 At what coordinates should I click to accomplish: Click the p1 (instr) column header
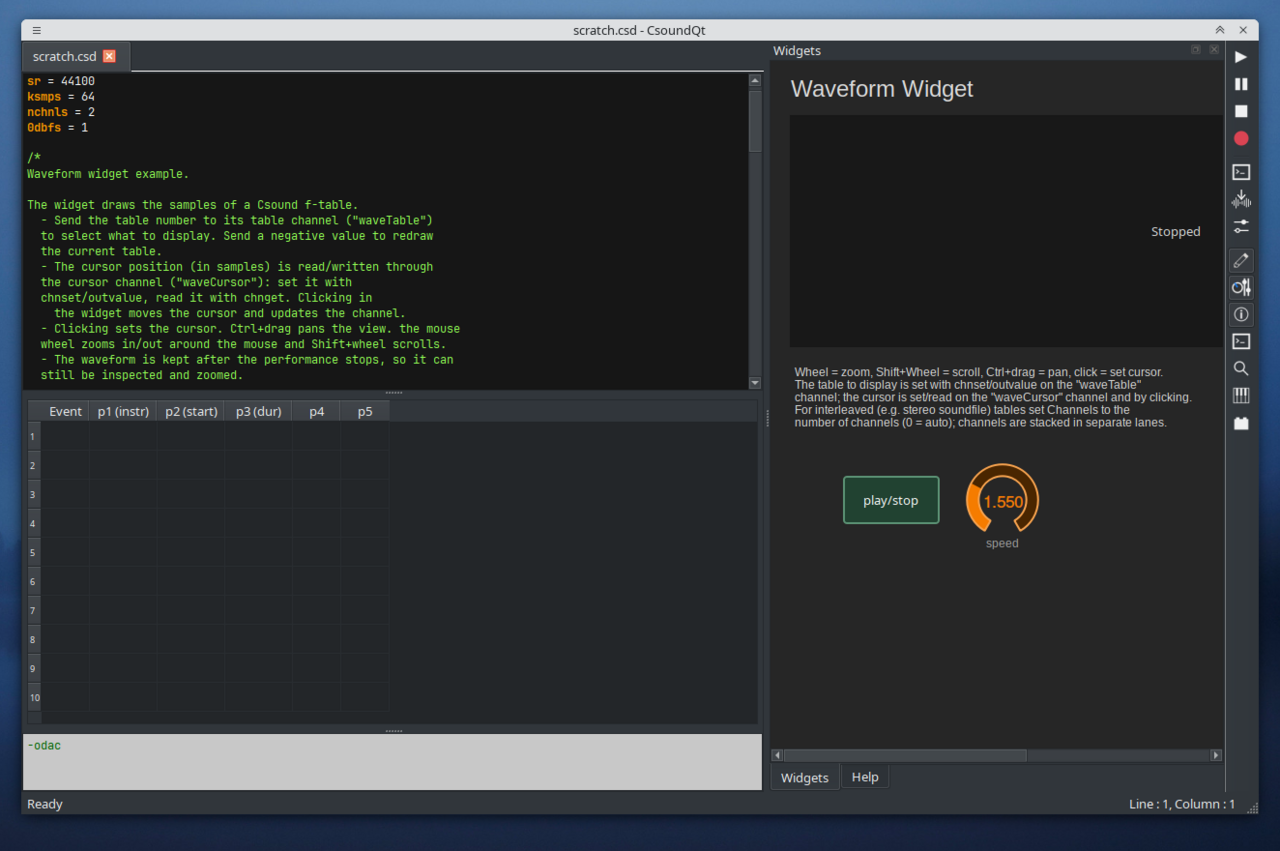[x=123, y=411]
